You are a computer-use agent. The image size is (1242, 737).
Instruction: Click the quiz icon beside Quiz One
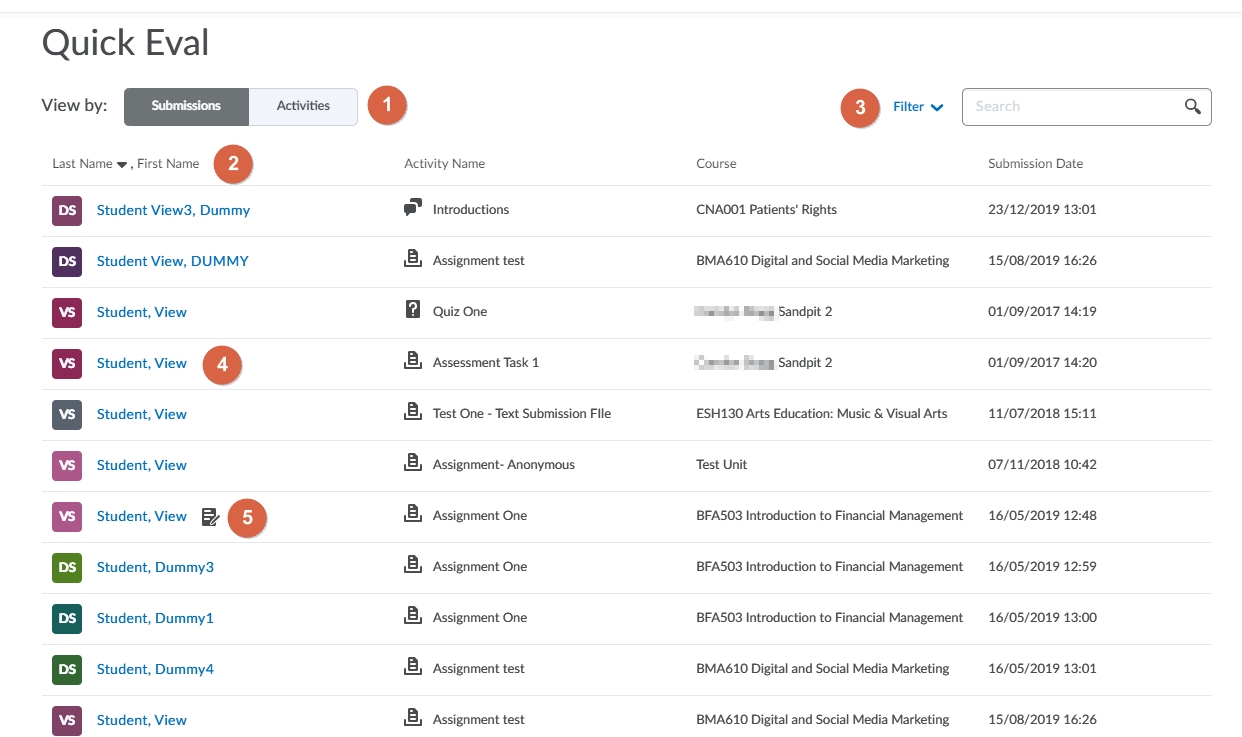coord(412,310)
